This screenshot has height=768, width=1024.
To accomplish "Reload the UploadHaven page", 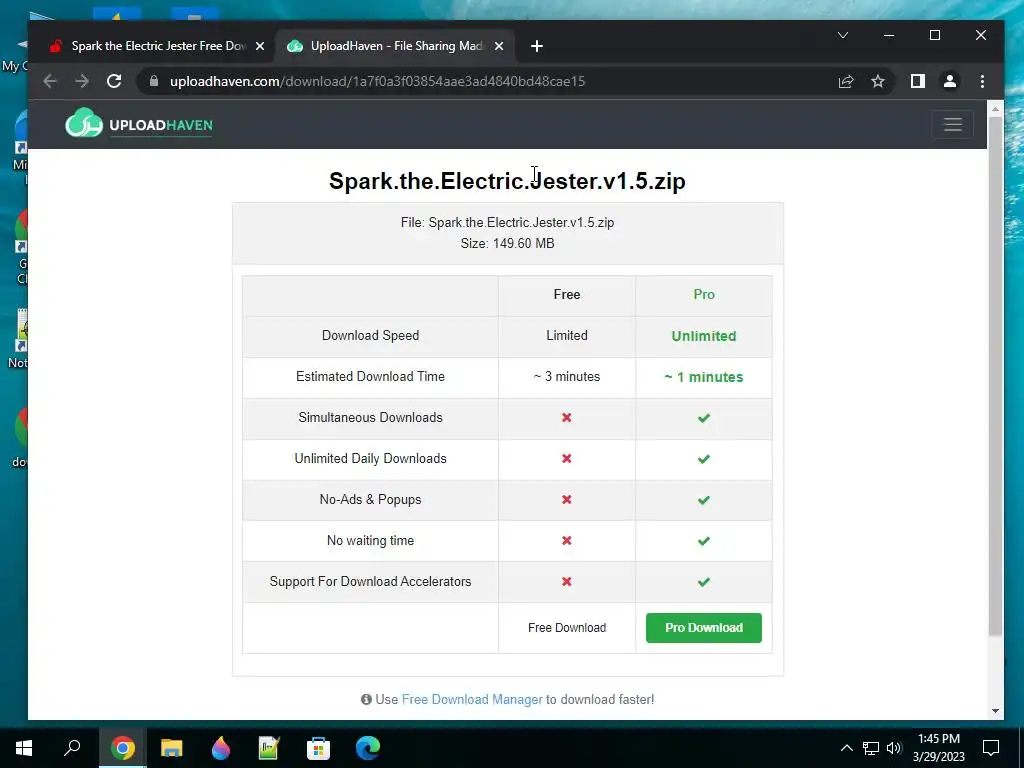I will tap(114, 81).
